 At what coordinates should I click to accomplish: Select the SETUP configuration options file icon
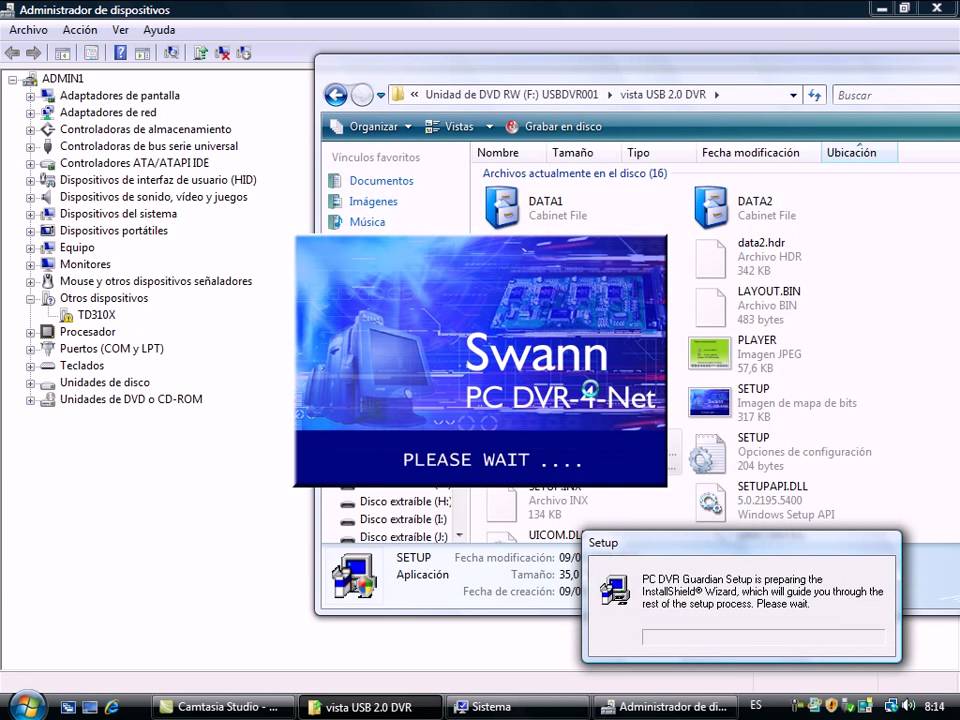point(708,453)
